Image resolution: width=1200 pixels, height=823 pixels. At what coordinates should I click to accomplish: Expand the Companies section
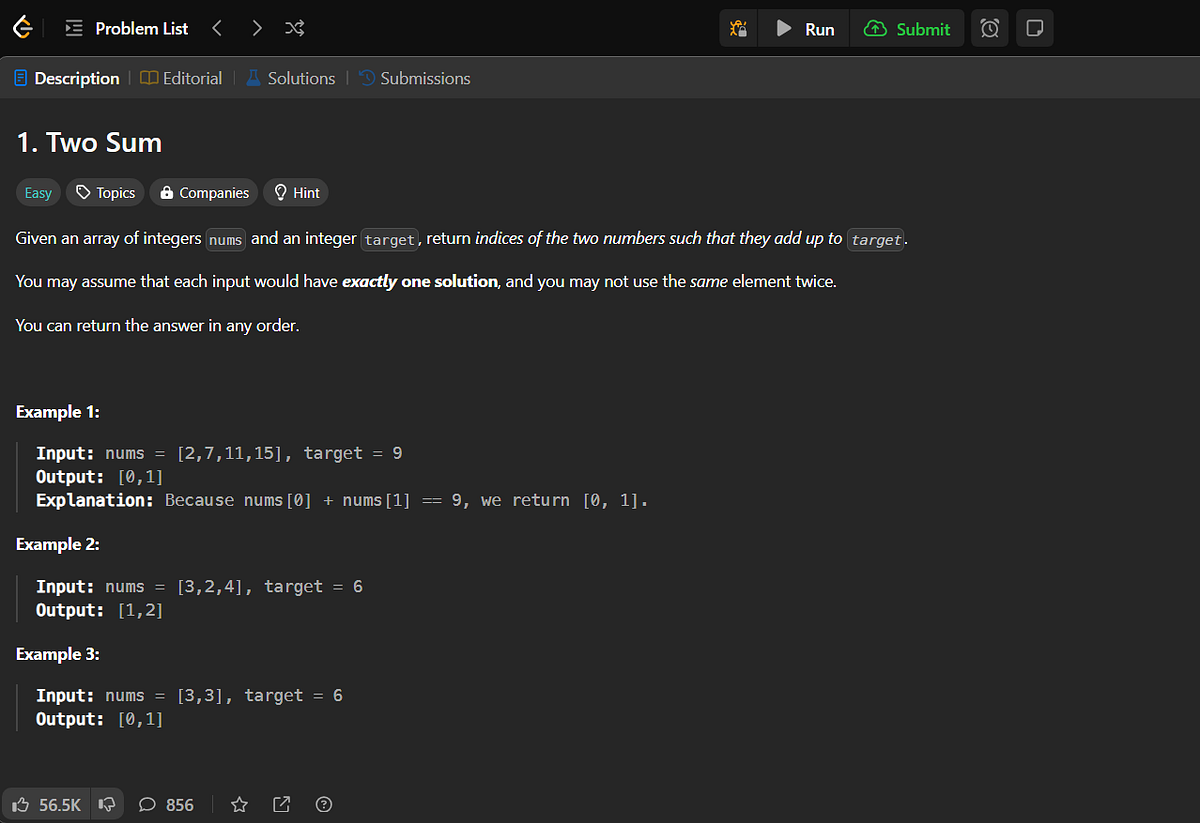[x=203, y=192]
